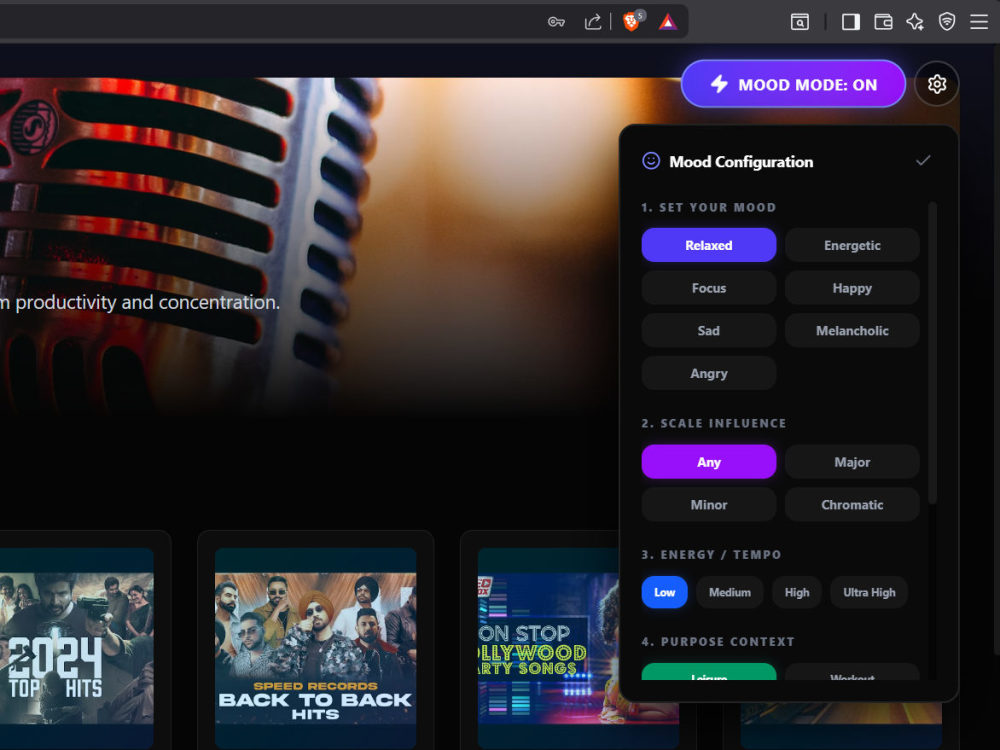The height and width of the screenshot is (750, 1000).
Task: Open the Brave Shields lion icon
Action: tap(631, 22)
